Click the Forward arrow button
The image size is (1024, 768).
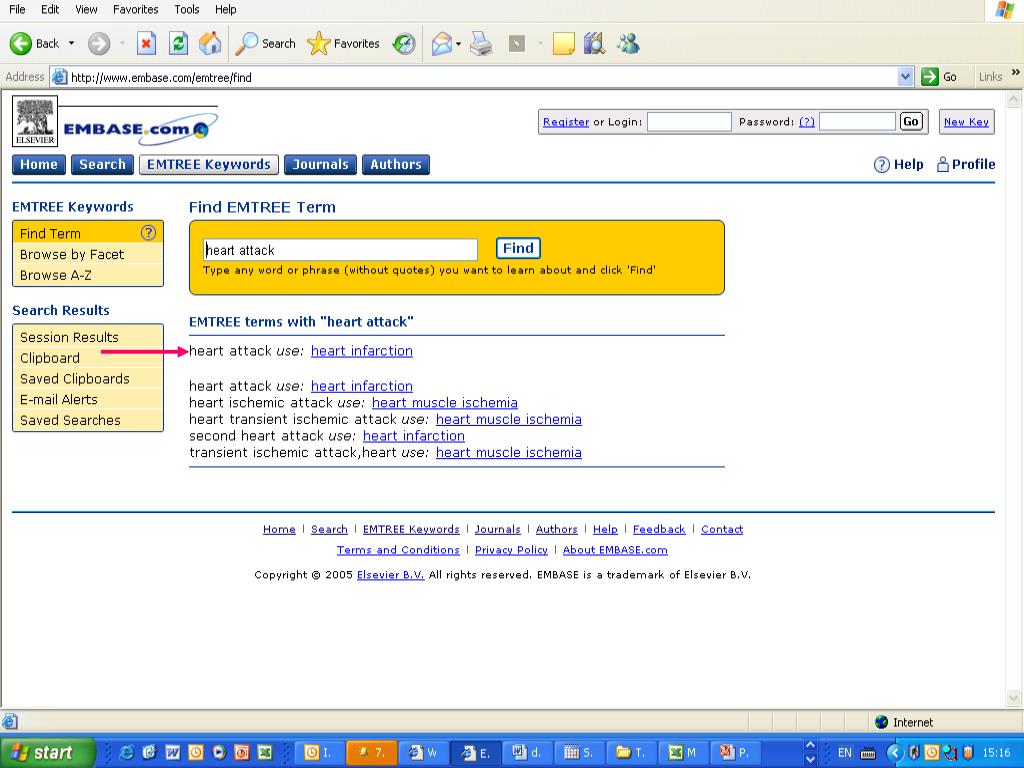tap(99, 44)
